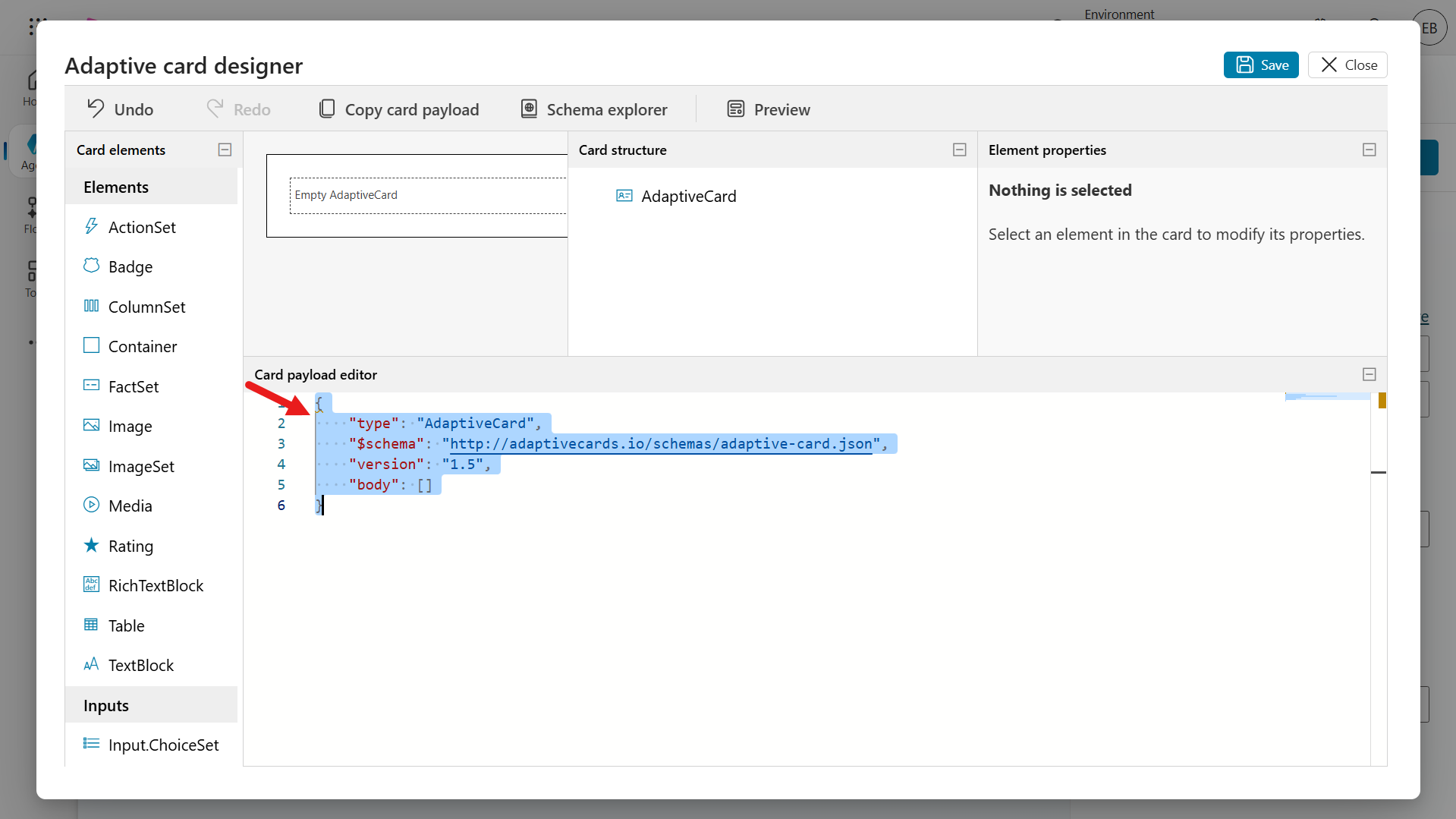The width and height of the screenshot is (1456, 819).
Task: Collapse the Card payload editor
Action: click(1369, 373)
